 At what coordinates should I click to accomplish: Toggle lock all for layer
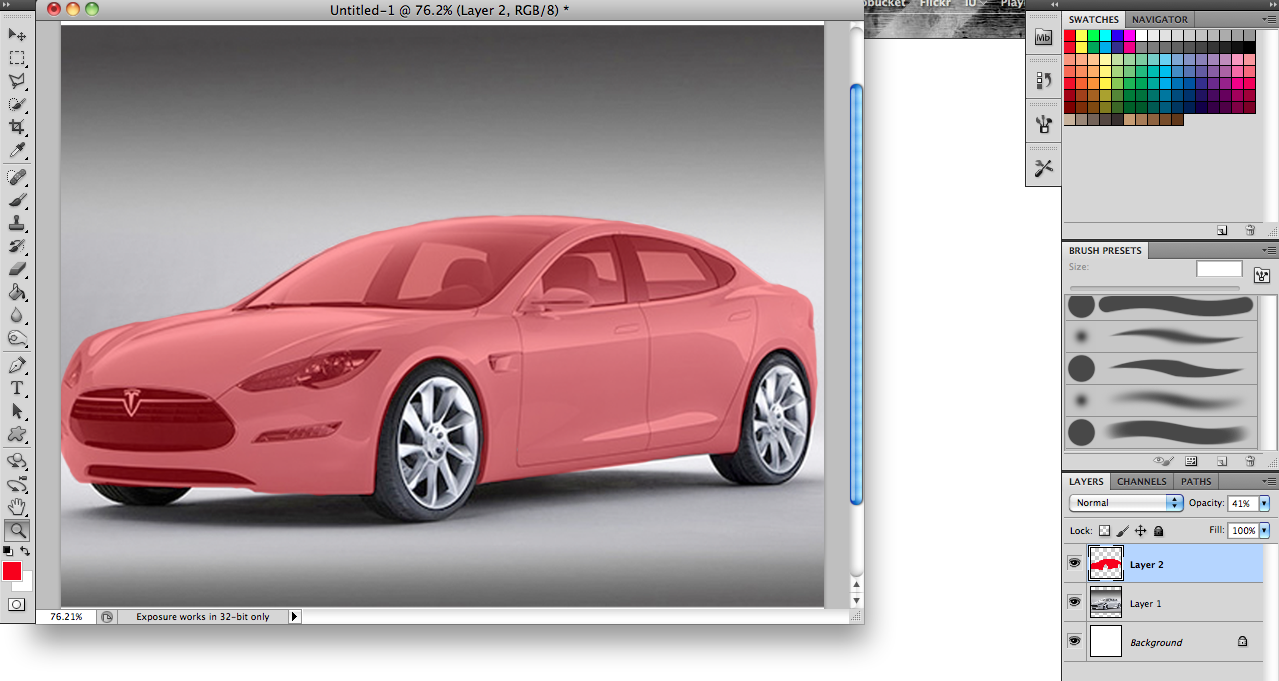coord(1158,531)
